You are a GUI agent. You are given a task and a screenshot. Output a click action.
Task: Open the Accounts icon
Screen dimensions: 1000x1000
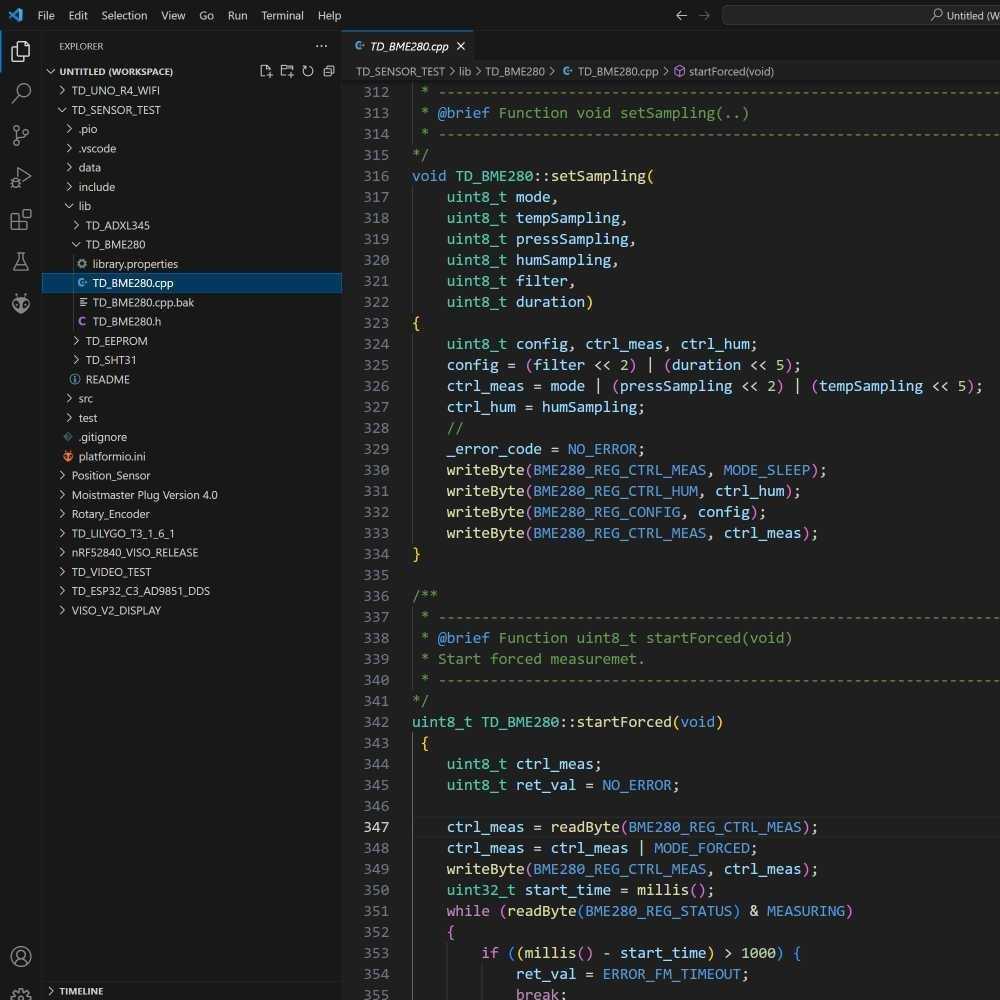click(x=20, y=957)
